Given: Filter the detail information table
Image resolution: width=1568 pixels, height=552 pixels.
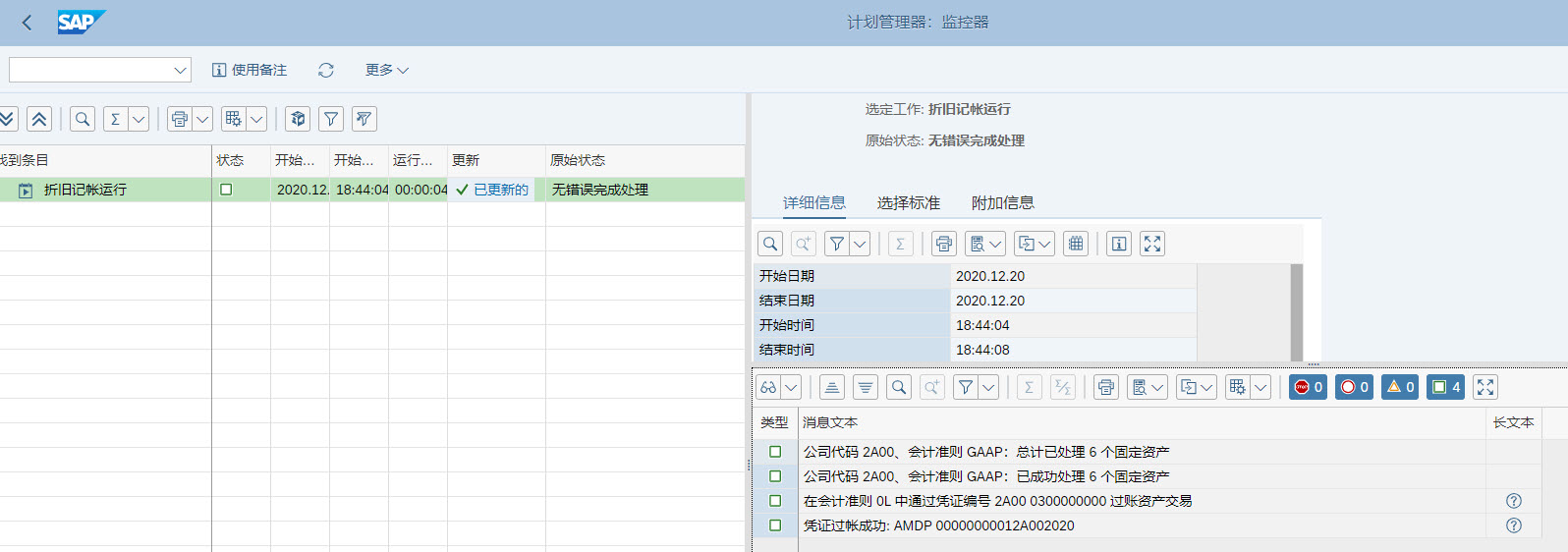Looking at the screenshot, I should coord(836,244).
